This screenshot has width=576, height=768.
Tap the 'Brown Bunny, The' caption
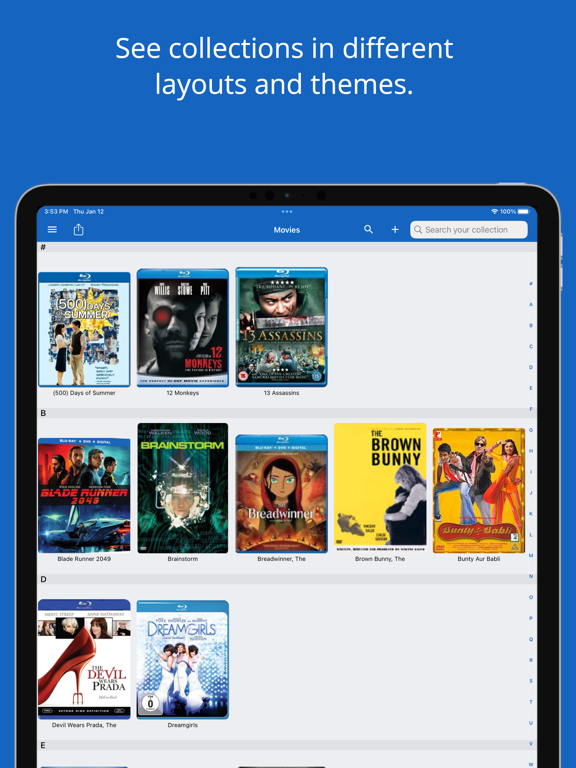click(380, 559)
